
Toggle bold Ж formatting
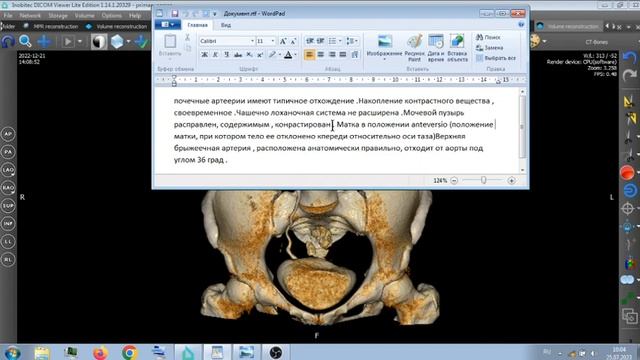click(204, 55)
